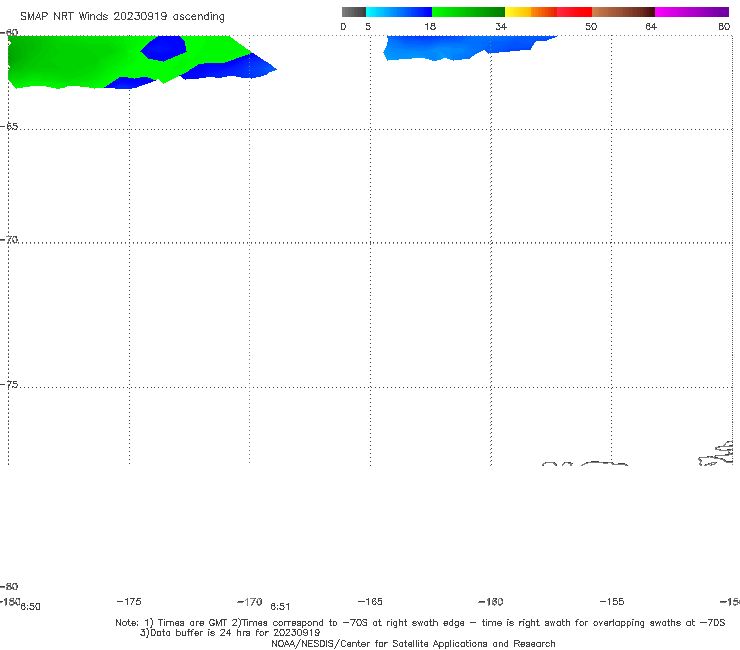The image size is (740, 650).
Task: Click the color bar label '64'
Action: 651,27
